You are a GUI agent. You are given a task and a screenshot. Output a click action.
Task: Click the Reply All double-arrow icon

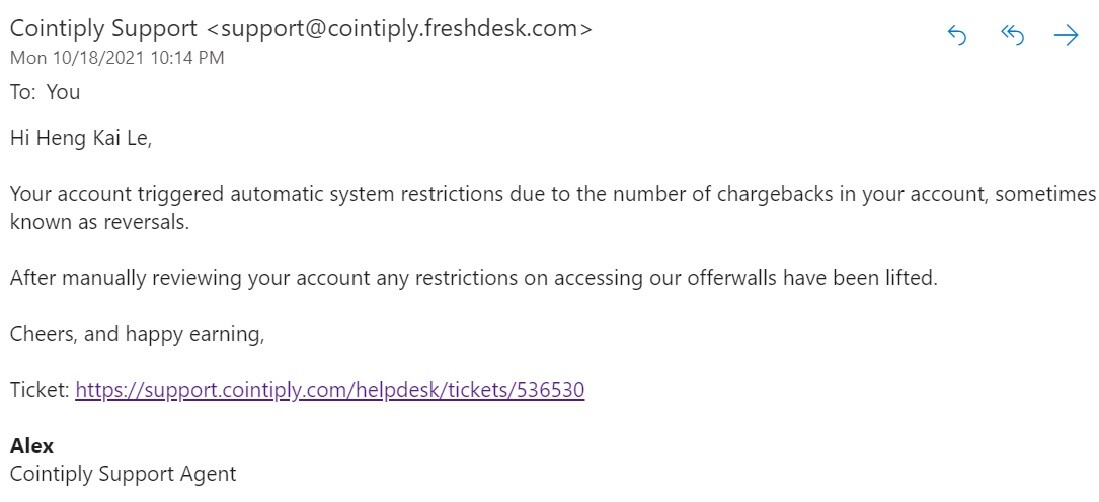1012,35
